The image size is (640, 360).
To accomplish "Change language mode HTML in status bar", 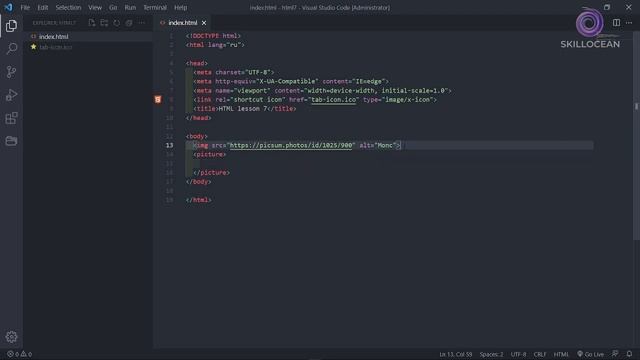I will (x=561, y=354).
